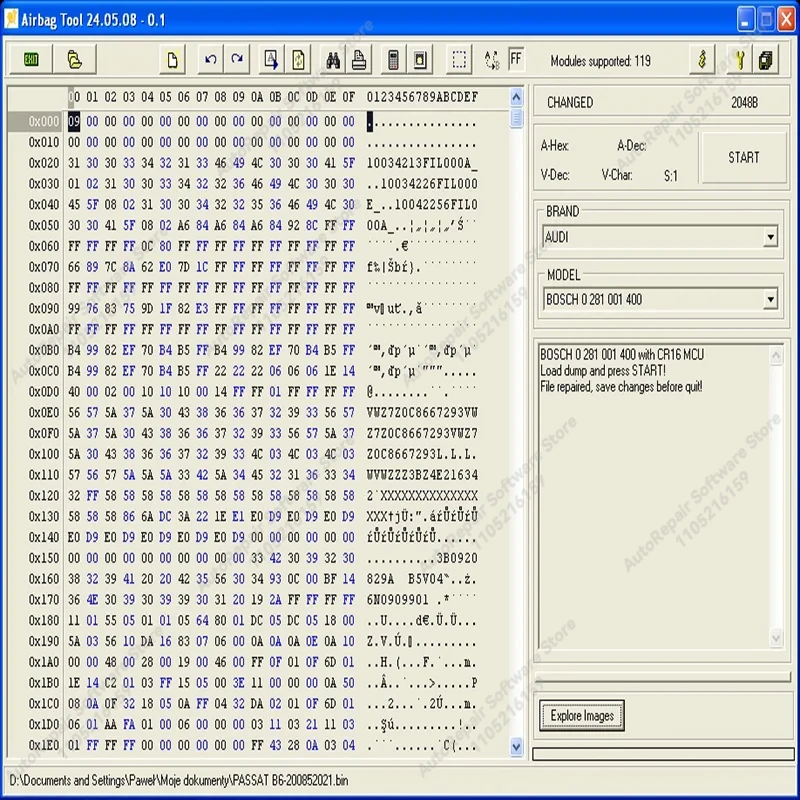Click the Explore Images button
Screen dimensions: 800x800
pos(581,716)
